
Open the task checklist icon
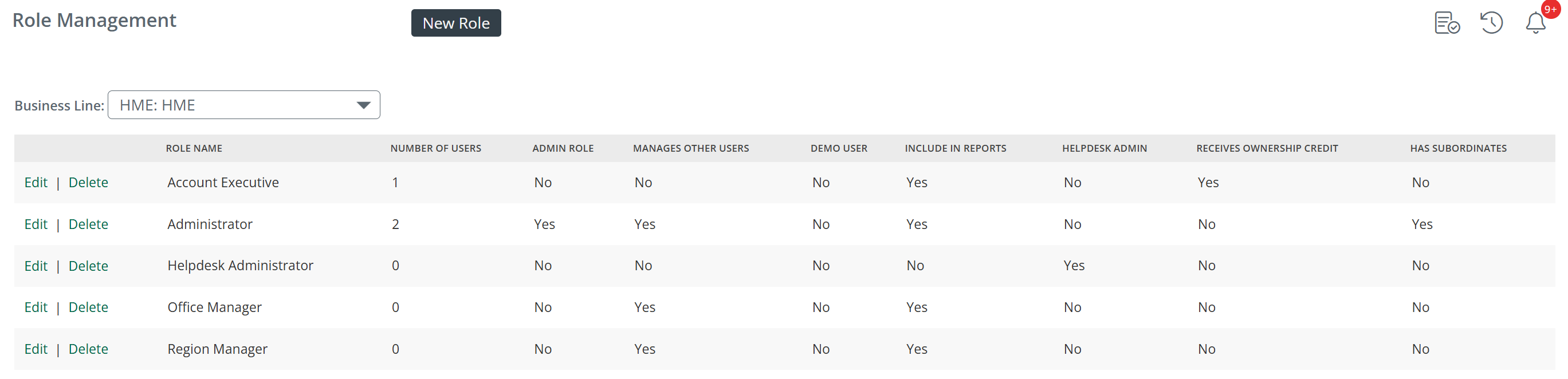coord(1446,23)
